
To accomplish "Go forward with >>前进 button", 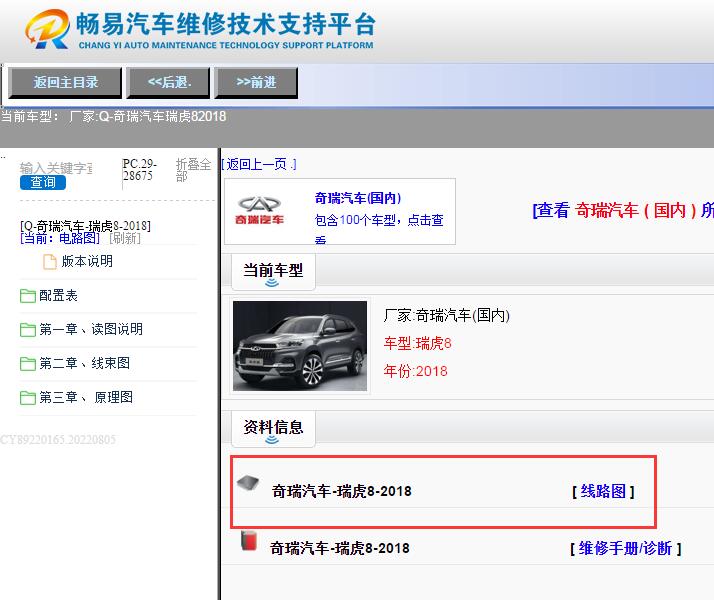I will pyautogui.click(x=256, y=82).
